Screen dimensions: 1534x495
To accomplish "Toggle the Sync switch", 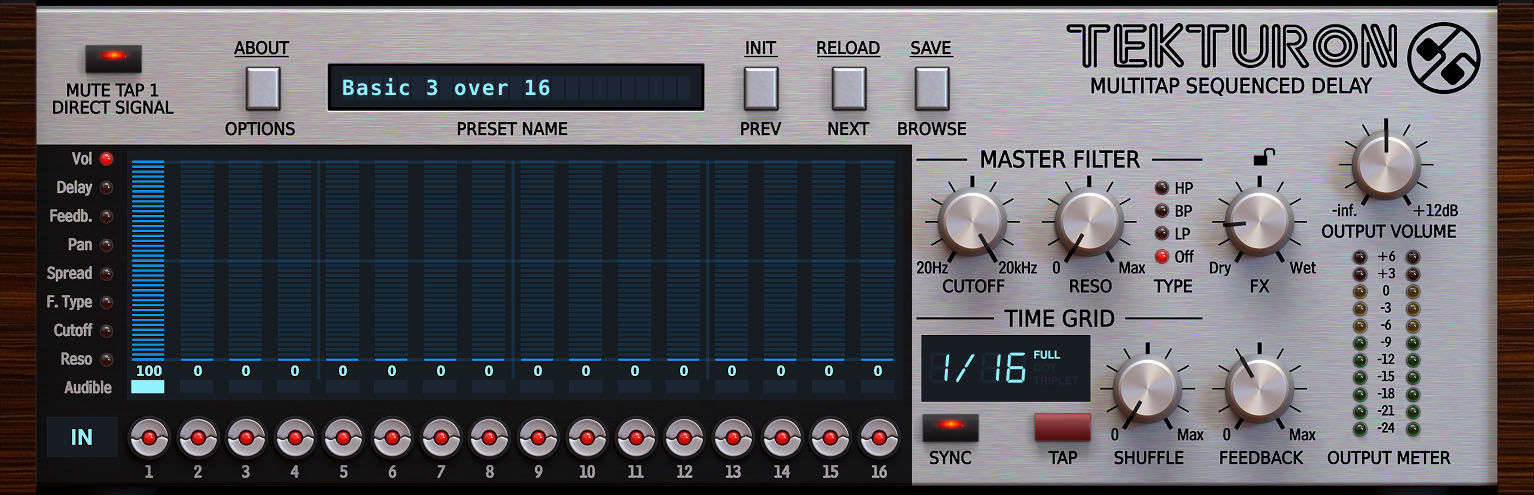I will point(950,428).
